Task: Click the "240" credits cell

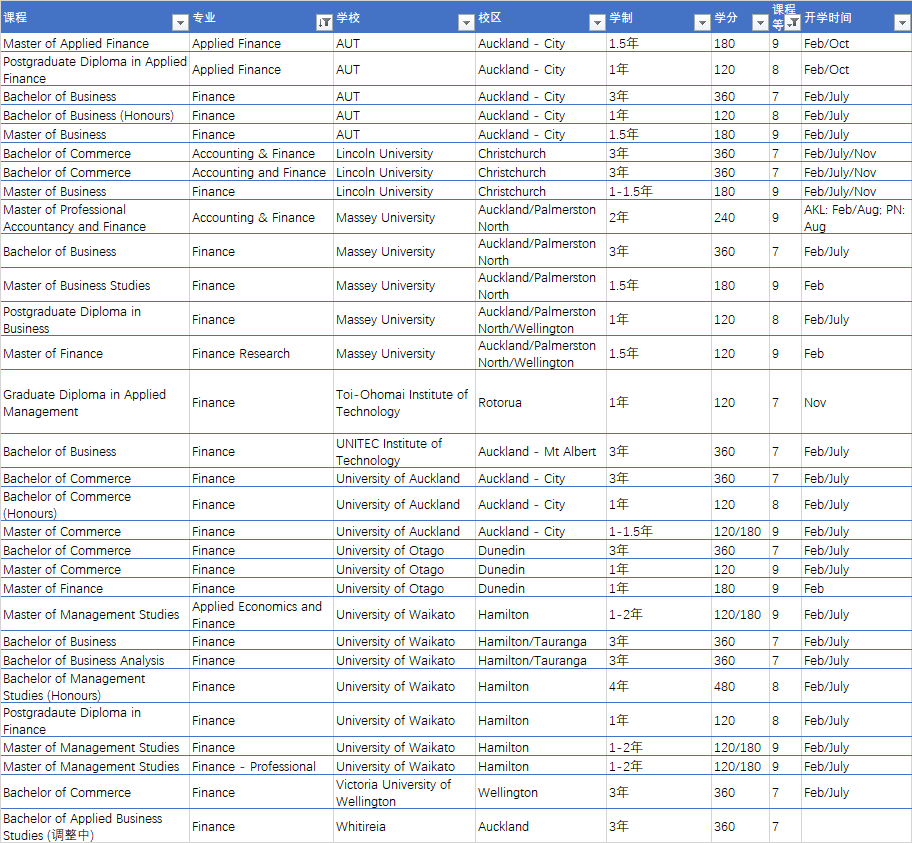Action: click(x=740, y=218)
